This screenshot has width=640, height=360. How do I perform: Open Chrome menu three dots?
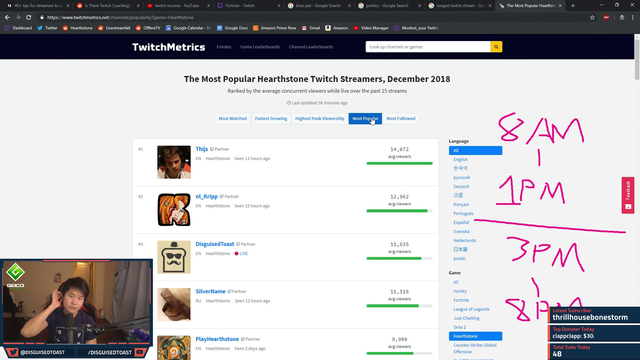[x=633, y=18]
